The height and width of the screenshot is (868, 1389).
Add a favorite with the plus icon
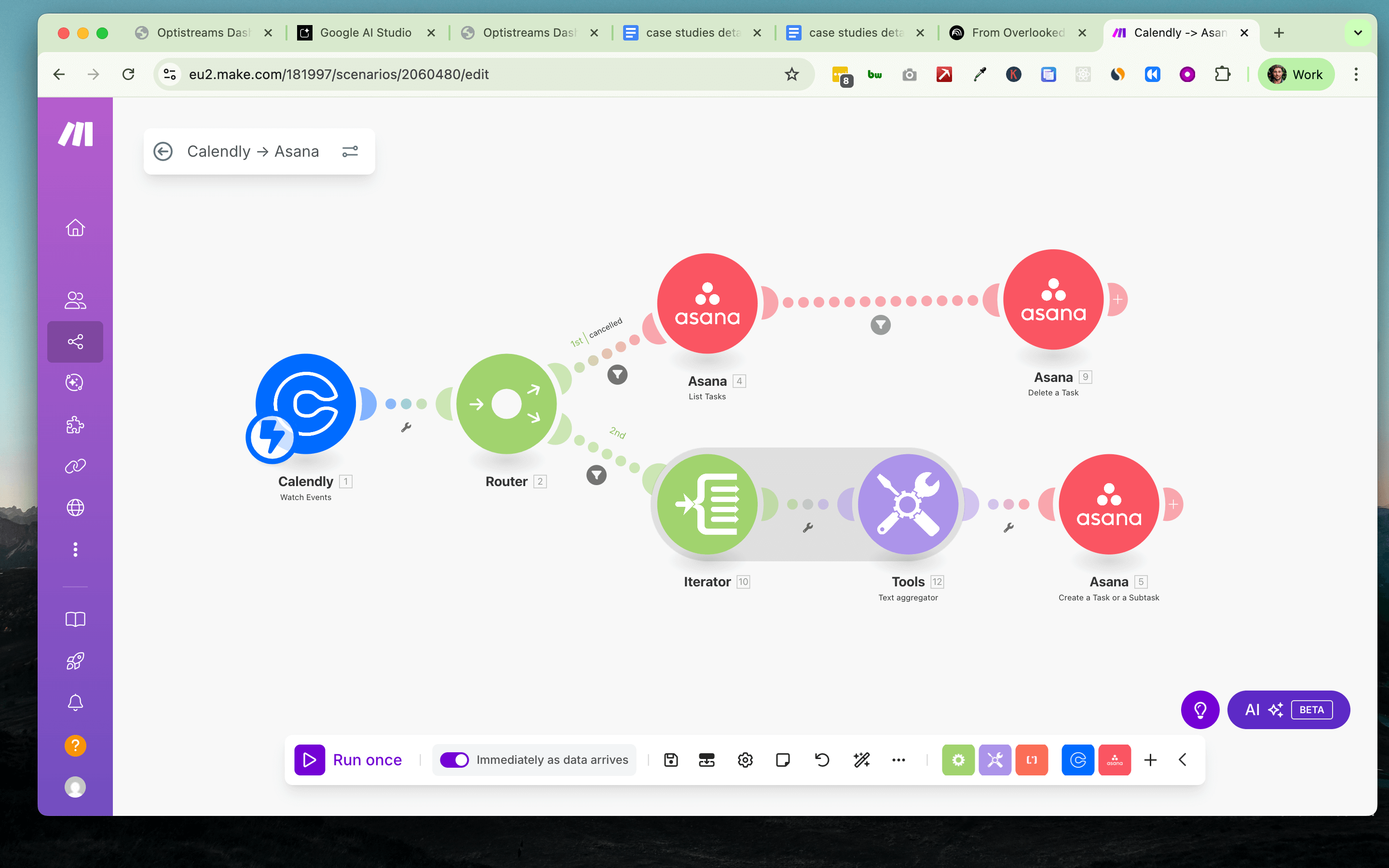tap(1150, 759)
